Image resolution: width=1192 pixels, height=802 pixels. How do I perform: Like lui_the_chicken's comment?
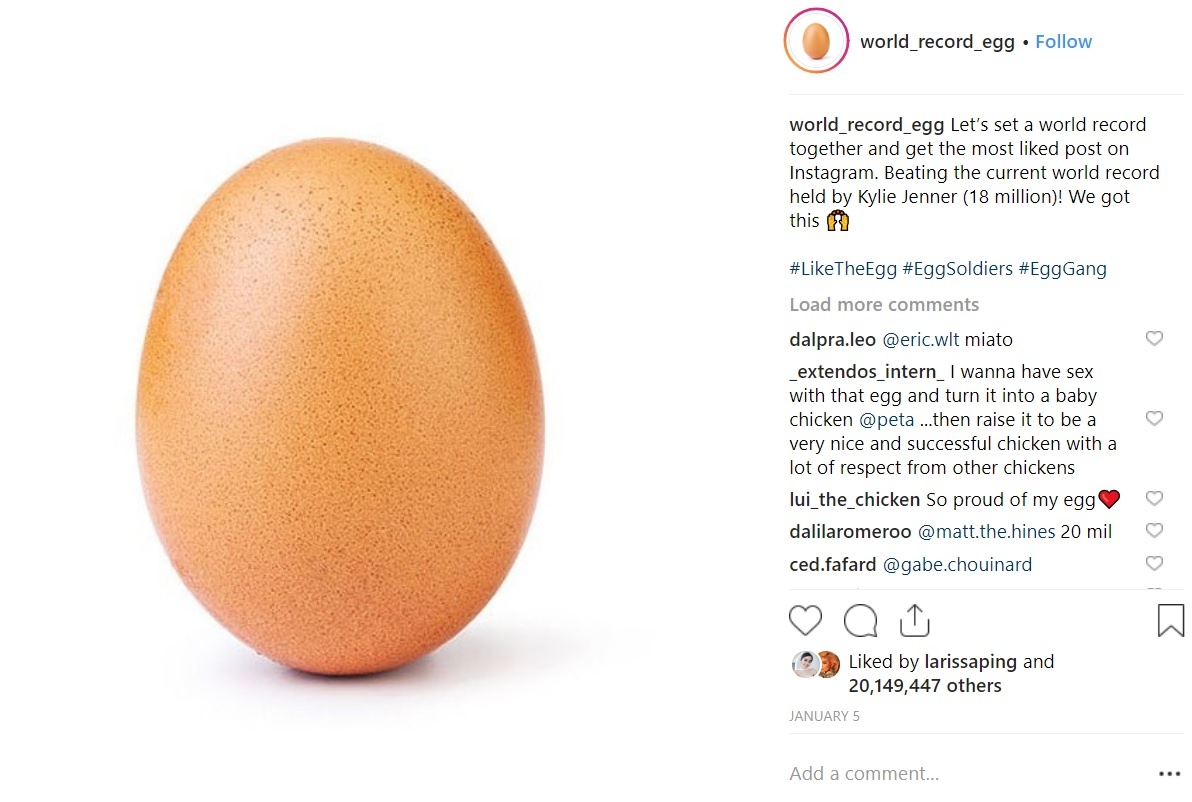pos(1154,499)
